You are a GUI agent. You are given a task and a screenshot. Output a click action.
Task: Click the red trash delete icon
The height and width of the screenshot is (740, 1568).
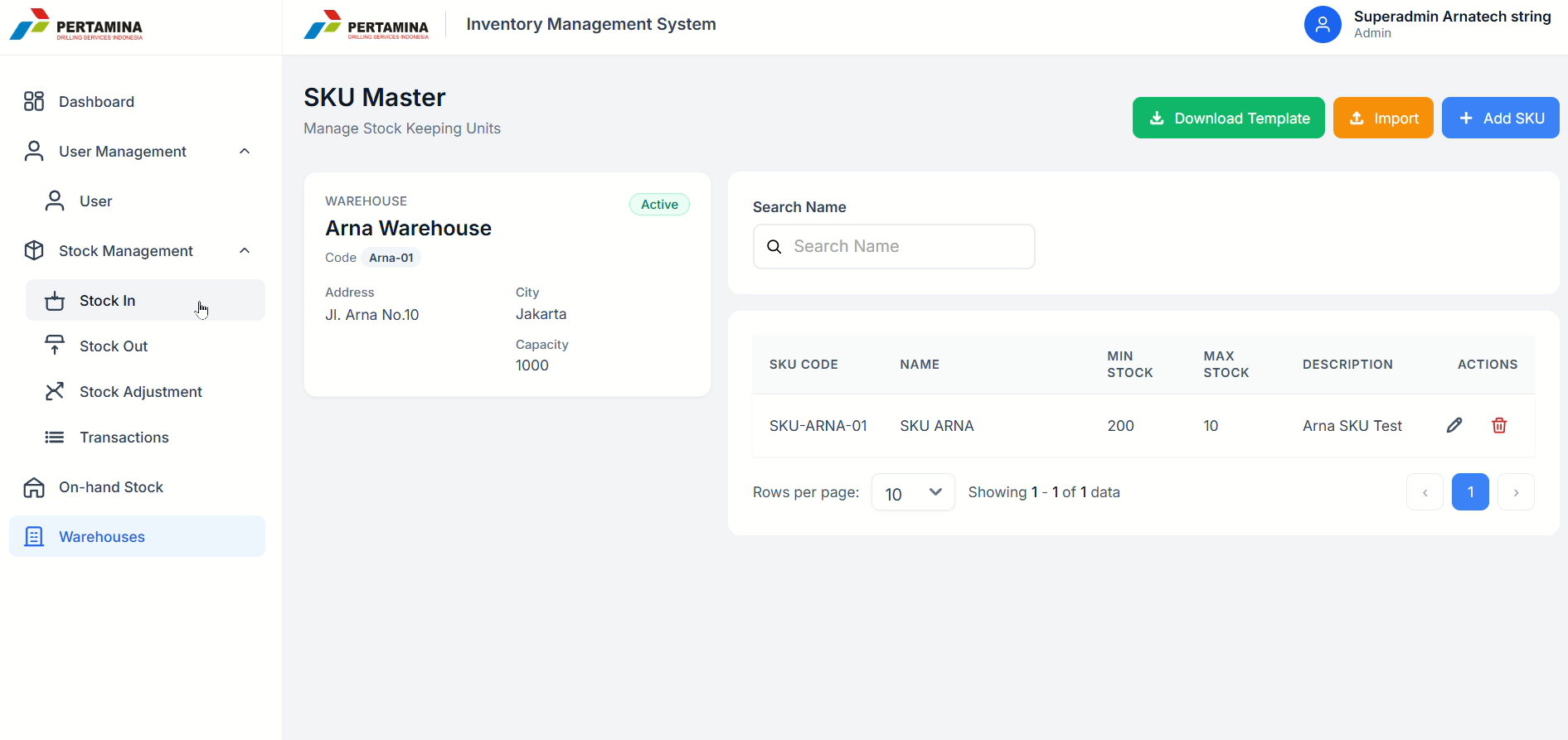(x=1499, y=425)
